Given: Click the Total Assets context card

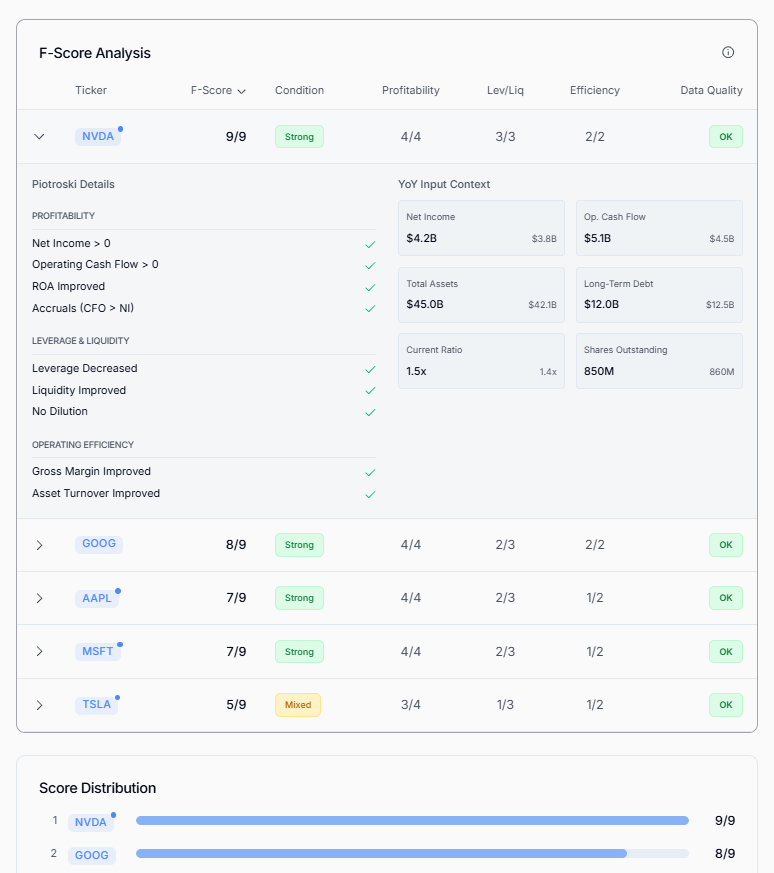Looking at the screenshot, I should coord(482,295).
